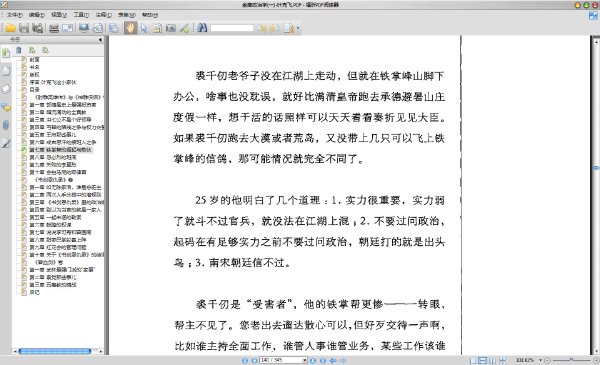Open the Layers sidebar tab
600x365 pixels.
[x=6, y=89]
